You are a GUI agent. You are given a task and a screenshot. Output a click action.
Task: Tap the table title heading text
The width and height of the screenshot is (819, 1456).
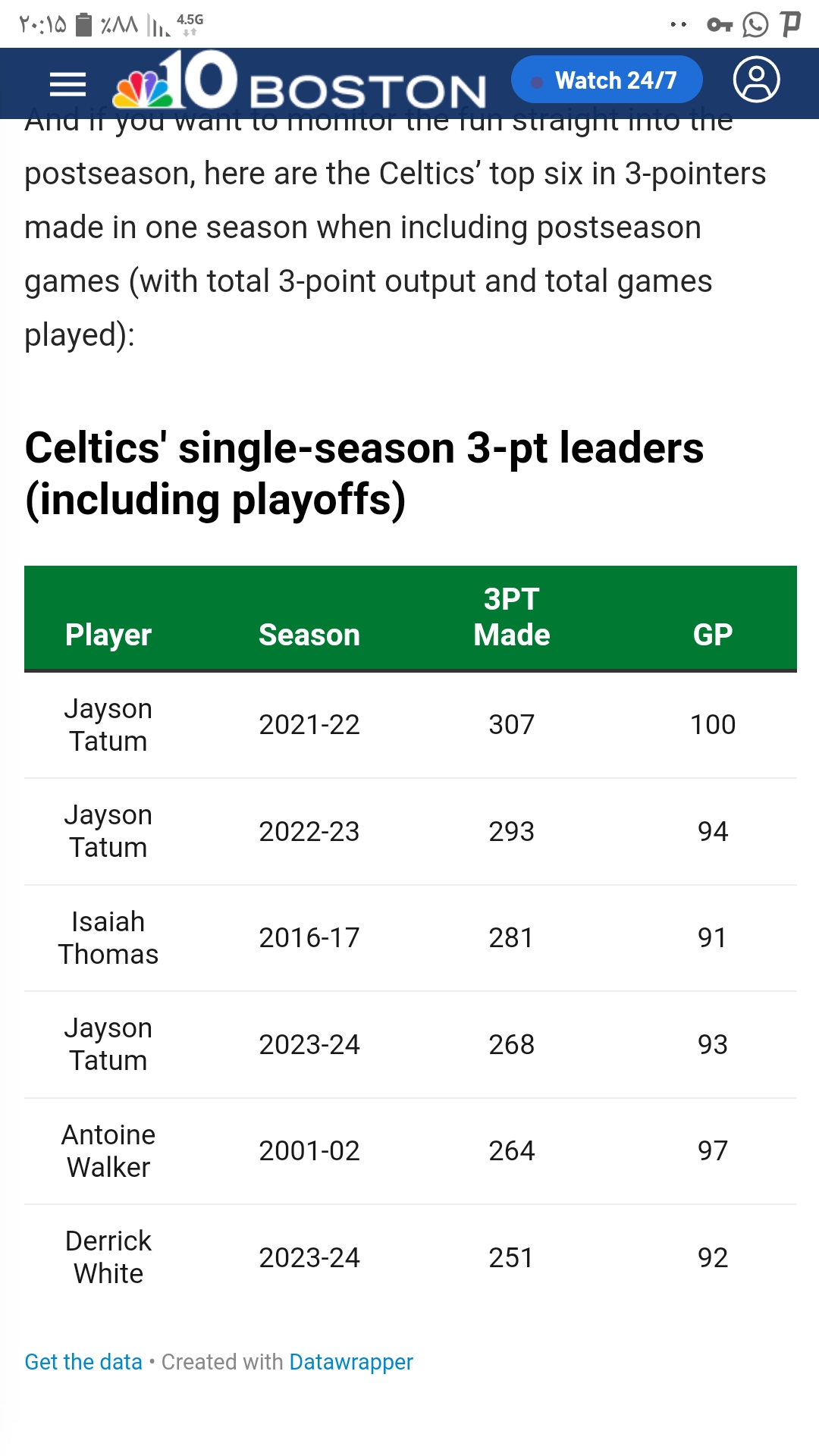click(x=364, y=474)
